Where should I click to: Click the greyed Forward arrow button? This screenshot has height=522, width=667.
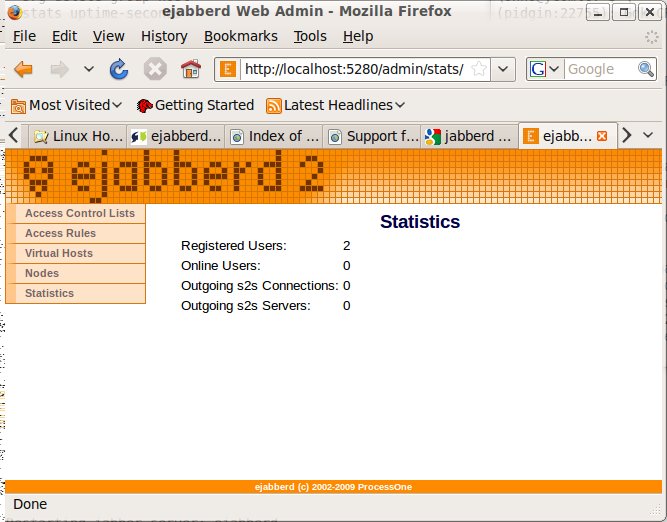59,69
